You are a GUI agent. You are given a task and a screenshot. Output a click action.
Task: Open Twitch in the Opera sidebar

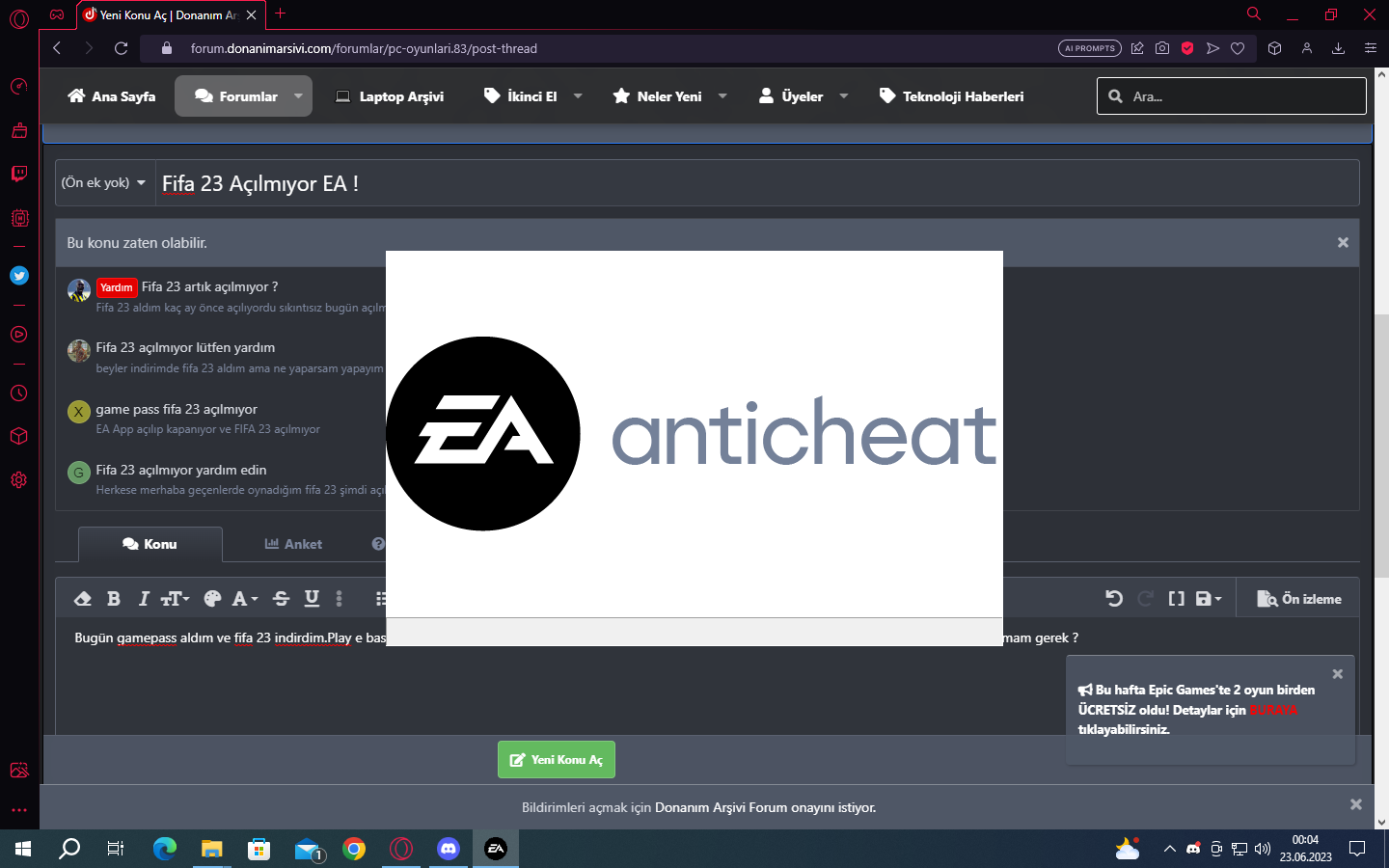[19, 174]
